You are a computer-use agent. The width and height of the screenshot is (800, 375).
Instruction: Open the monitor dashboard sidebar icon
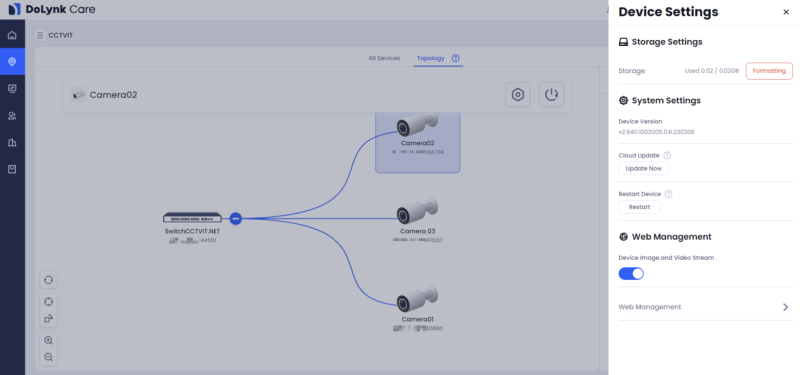12,89
